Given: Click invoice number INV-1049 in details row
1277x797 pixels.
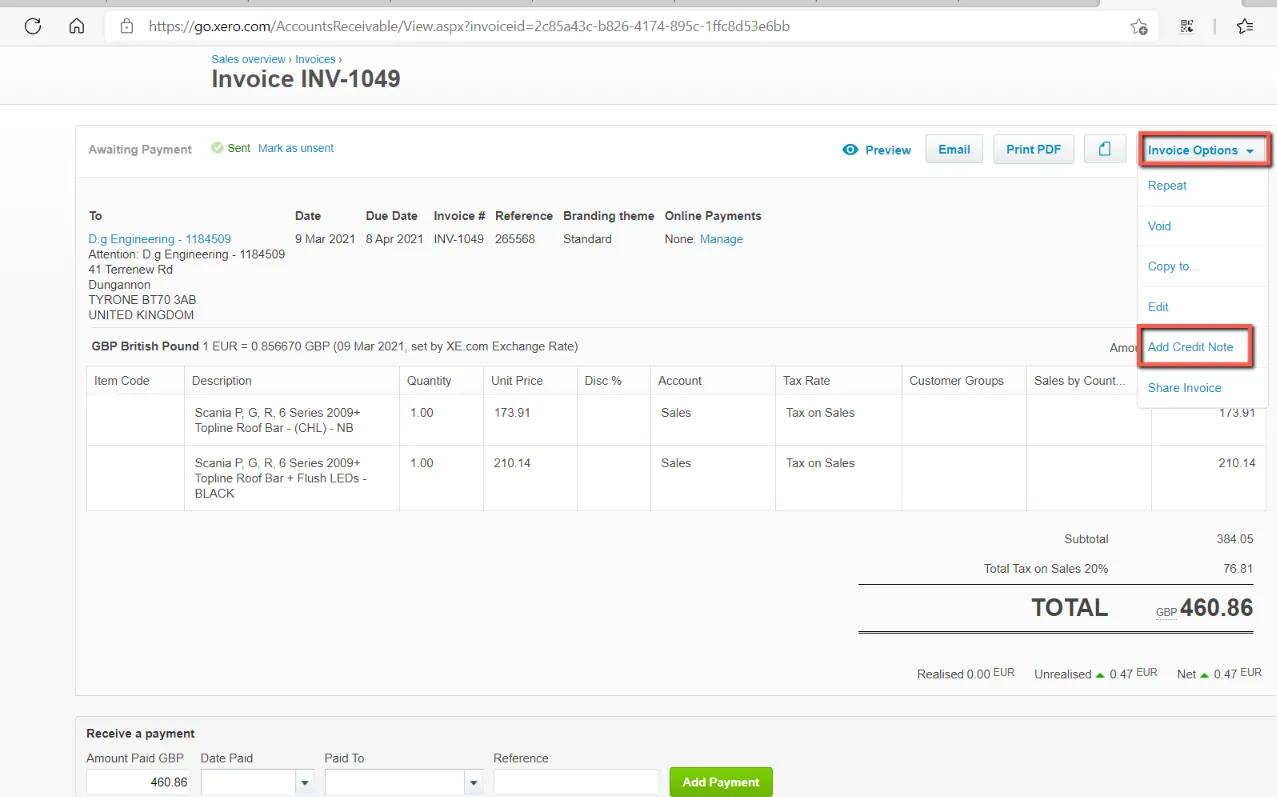Looking at the screenshot, I should click(x=459, y=239).
